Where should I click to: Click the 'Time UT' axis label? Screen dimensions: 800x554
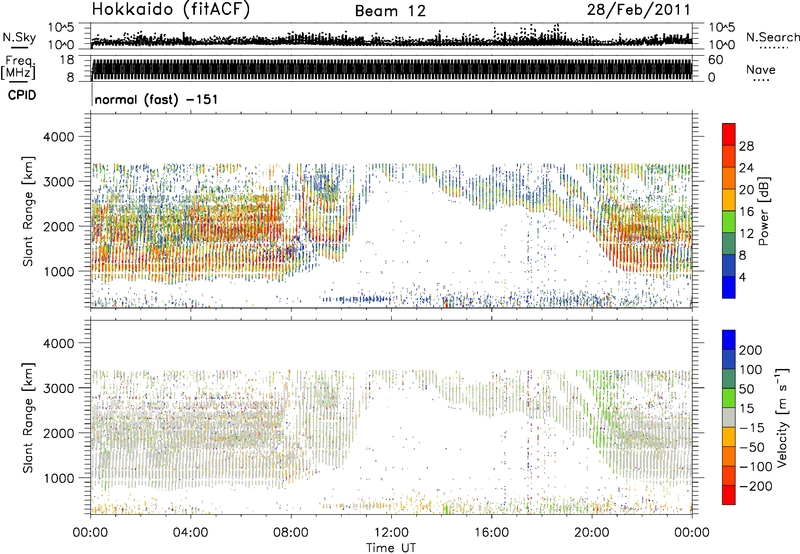pyautogui.click(x=391, y=548)
